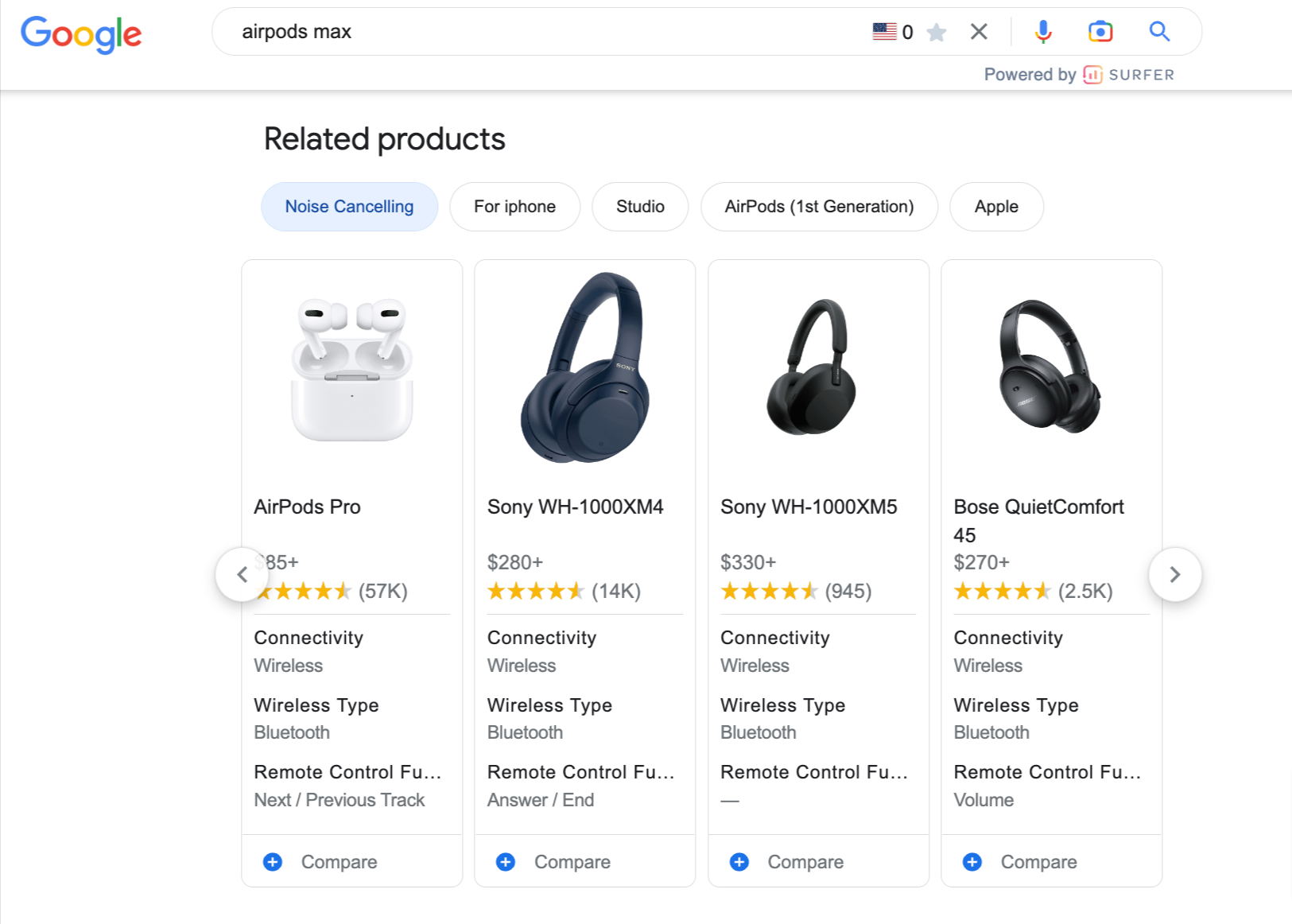Open Google Lens camera search
The width and height of the screenshot is (1292, 924).
(x=1100, y=31)
